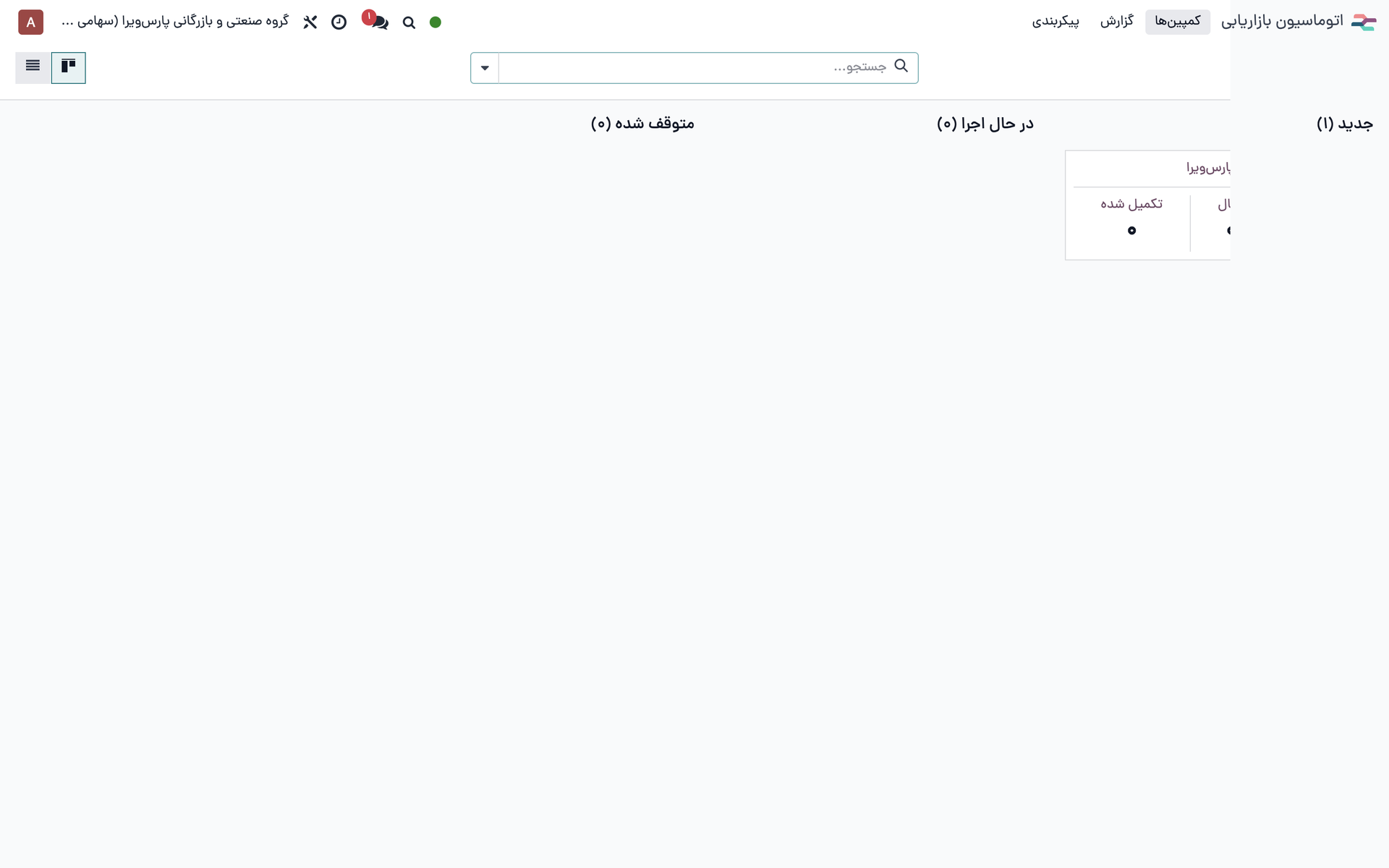Switch to Kanban view
Viewport: 1389px width, 868px height.
point(69,67)
